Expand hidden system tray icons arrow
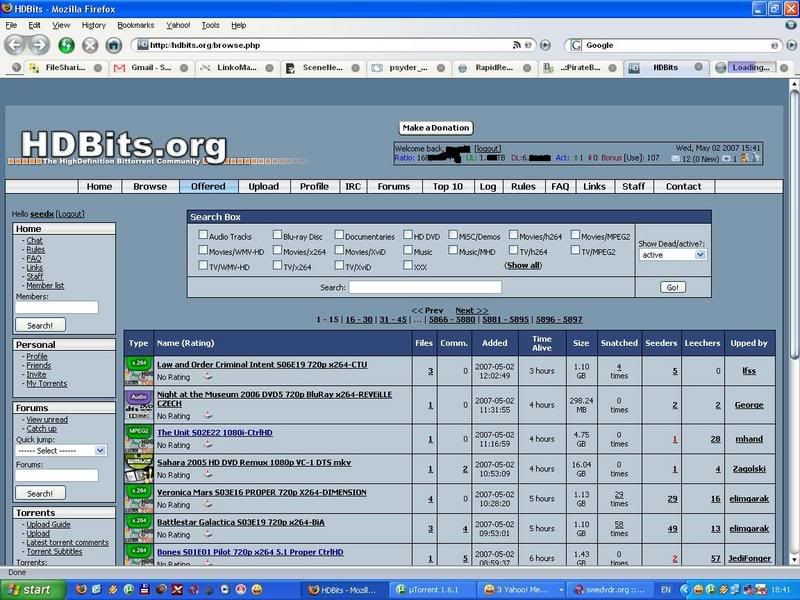The width and height of the screenshot is (800, 600). 685,590
